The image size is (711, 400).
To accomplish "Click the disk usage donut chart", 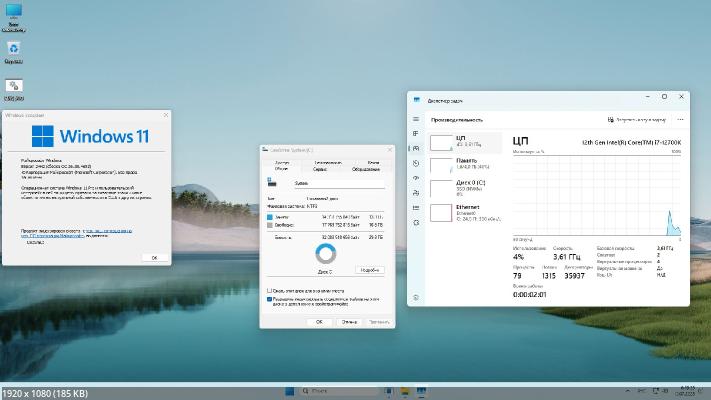I will pyautogui.click(x=326, y=254).
